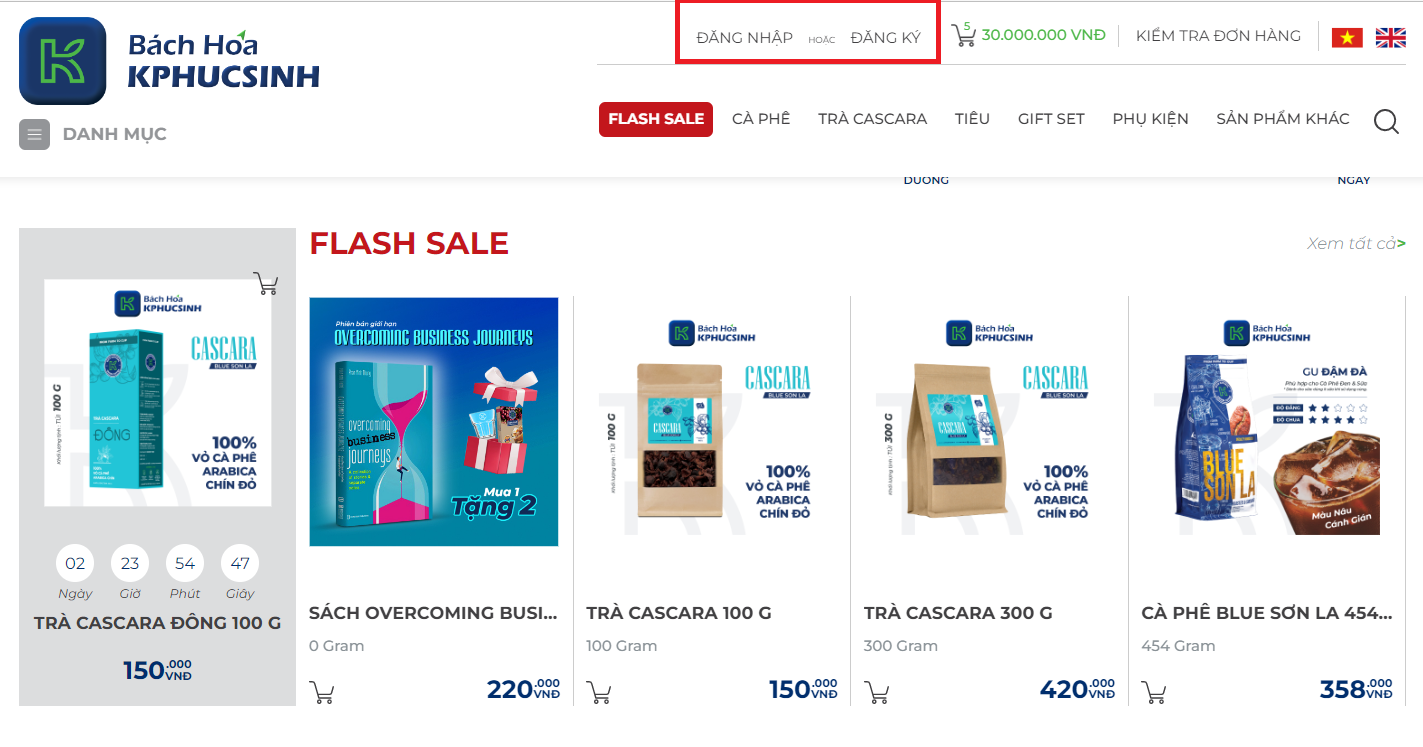Viewport: 1423px width, 747px height.
Task: Add Trà Cascara 100 G cart icon
Action: [x=599, y=692]
